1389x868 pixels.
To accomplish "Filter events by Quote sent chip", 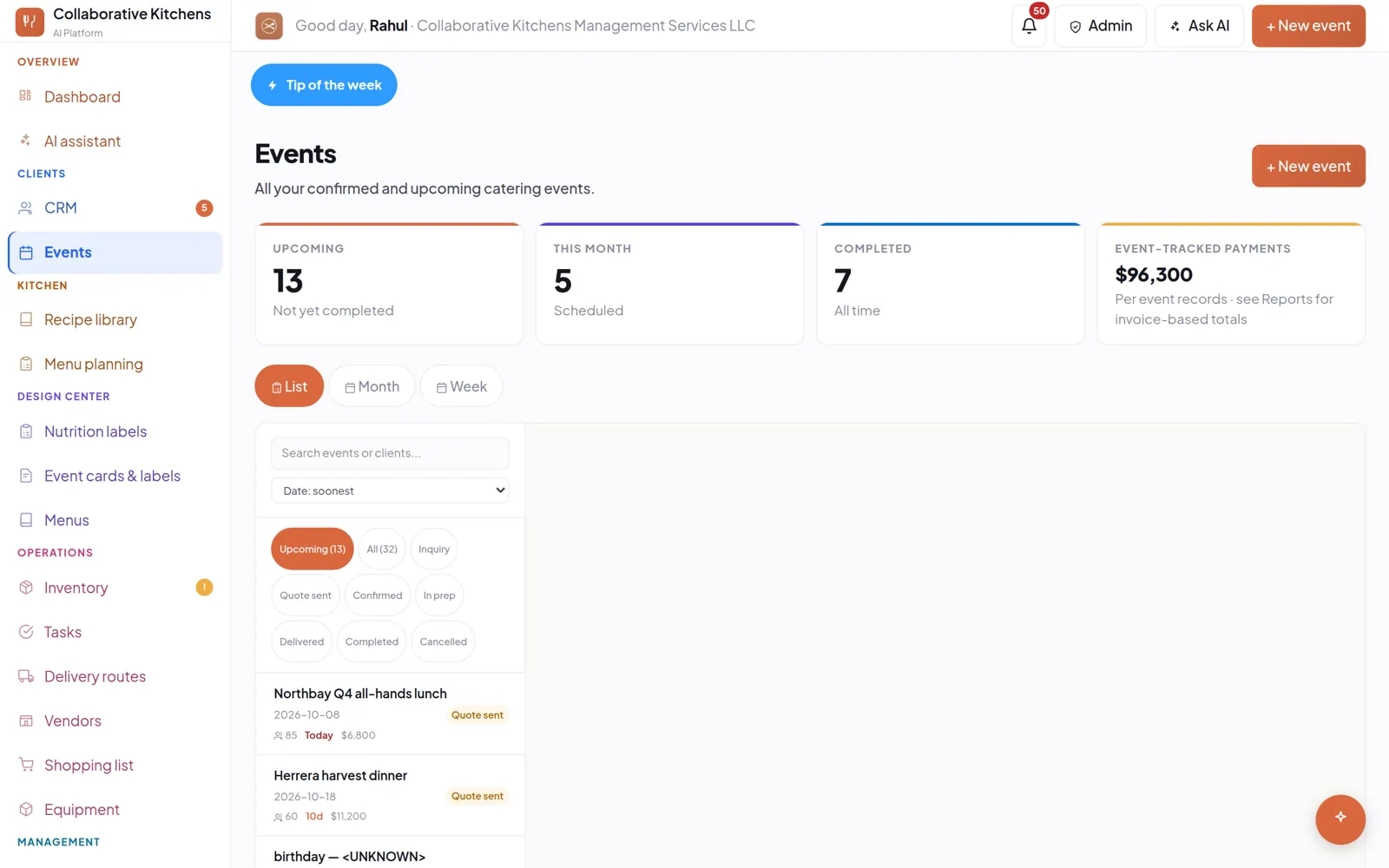I will point(306,595).
